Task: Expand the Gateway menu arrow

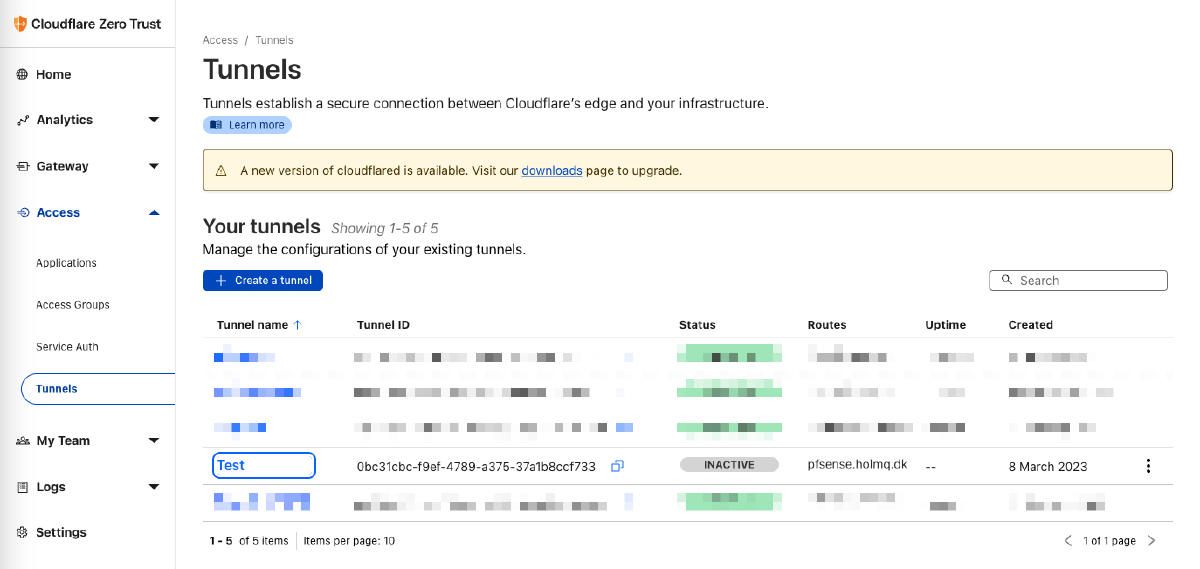Action: coord(153,166)
